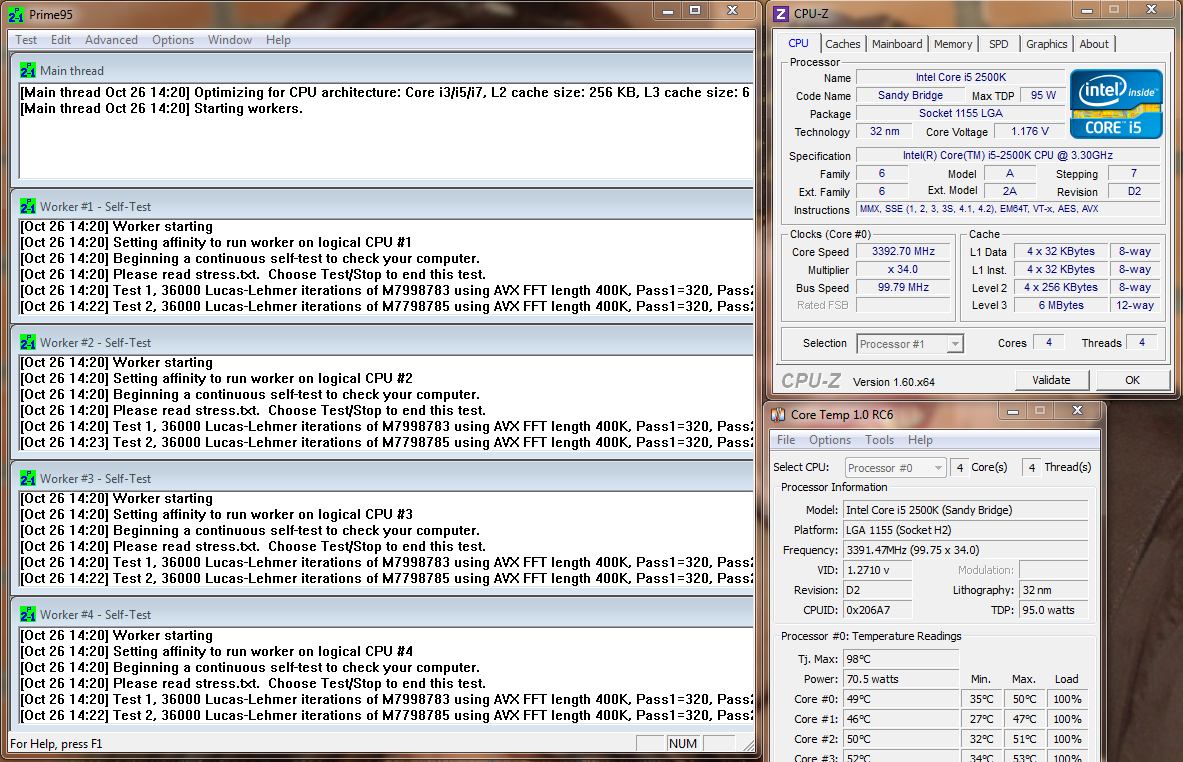Viewport: 1183px width, 762px height.
Task: Click the Package value Socket 1155 LGA
Action: click(960, 113)
